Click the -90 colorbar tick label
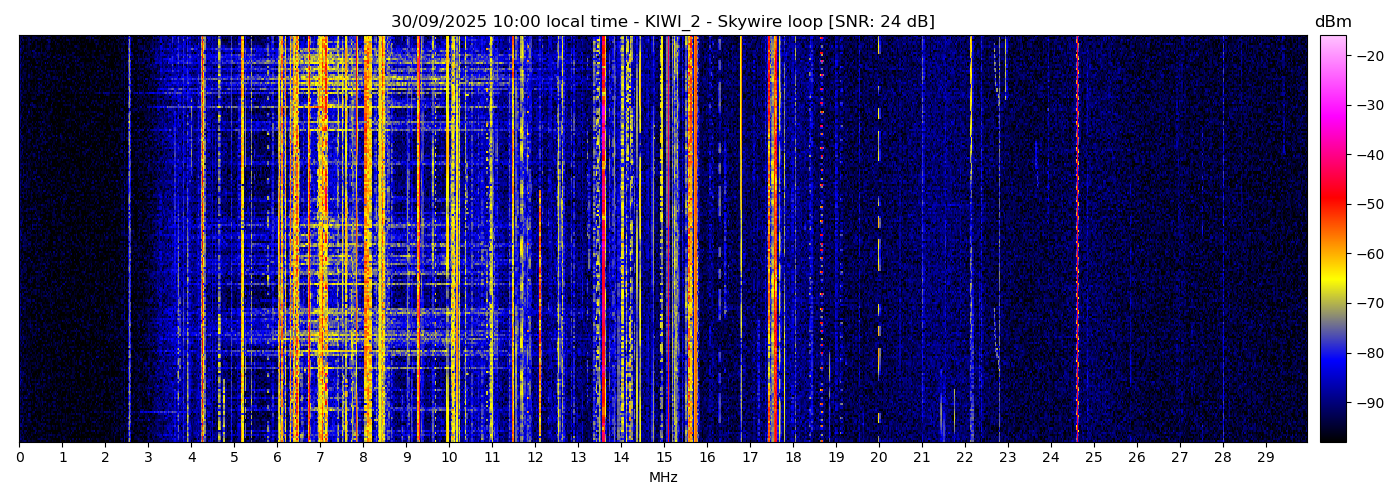 pos(1370,403)
